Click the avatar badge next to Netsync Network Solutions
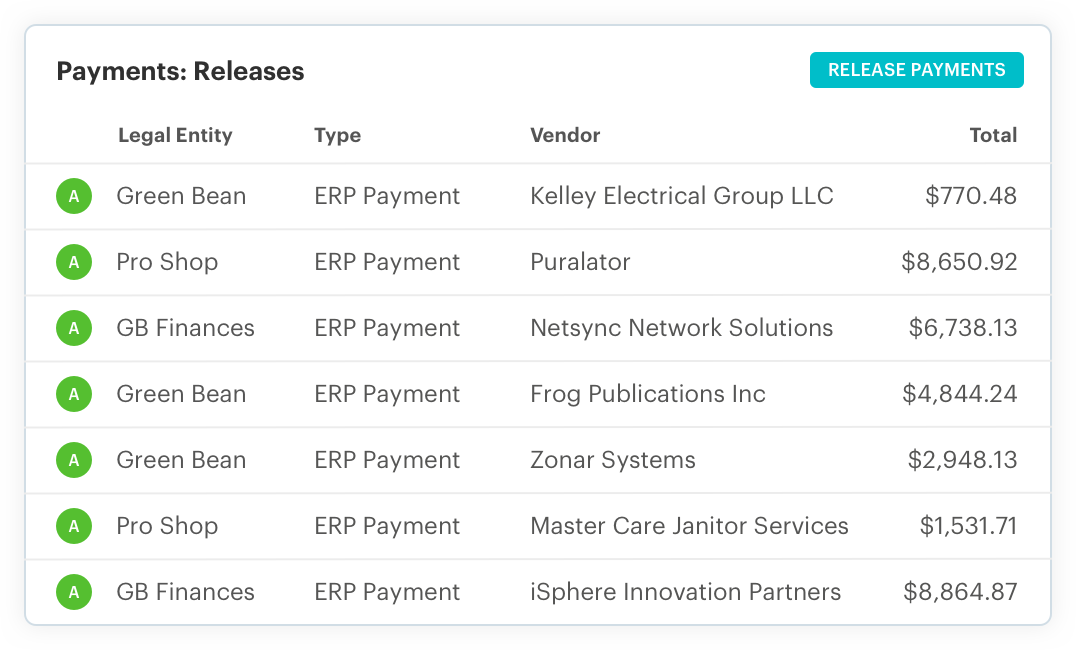 tap(74, 328)
